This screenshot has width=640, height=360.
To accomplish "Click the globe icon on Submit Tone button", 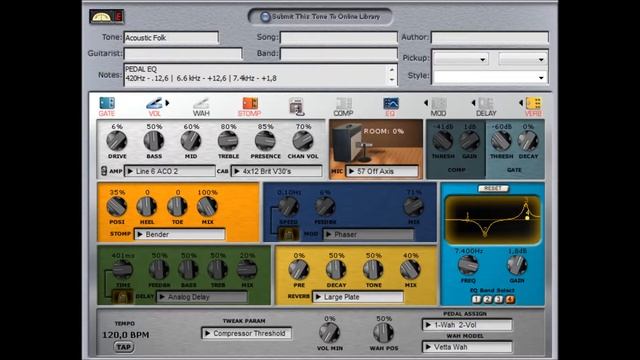I will coord(265,17).
